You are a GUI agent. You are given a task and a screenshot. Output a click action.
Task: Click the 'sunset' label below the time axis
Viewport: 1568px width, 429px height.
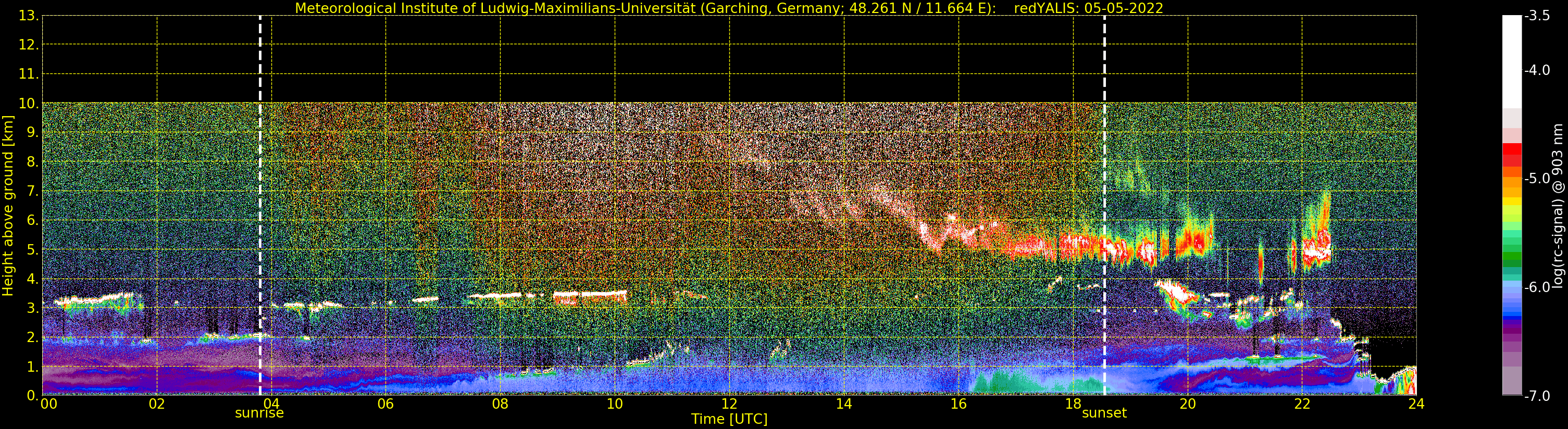coord(1104,413)
